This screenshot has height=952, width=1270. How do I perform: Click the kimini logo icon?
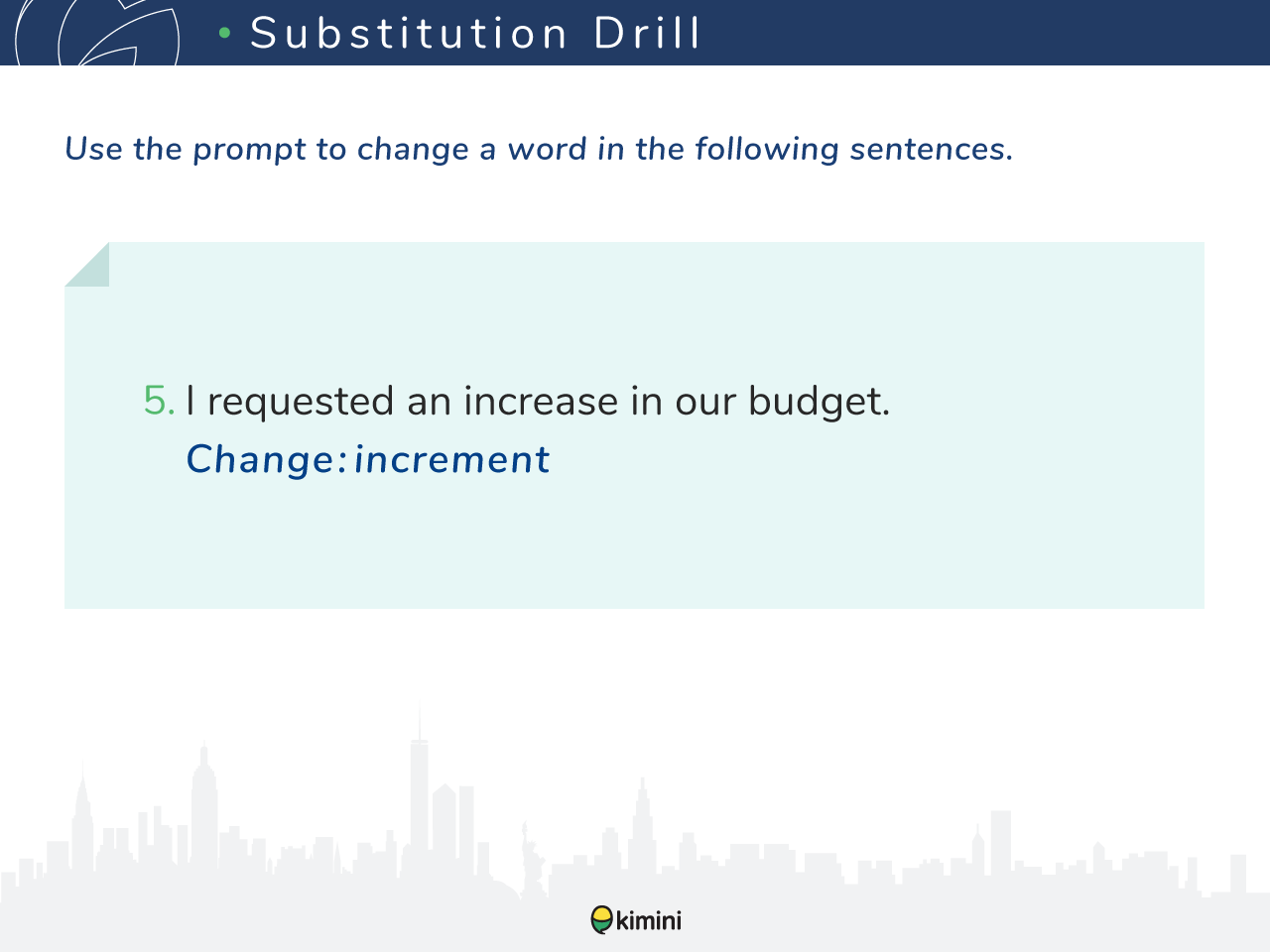(601, 920)
